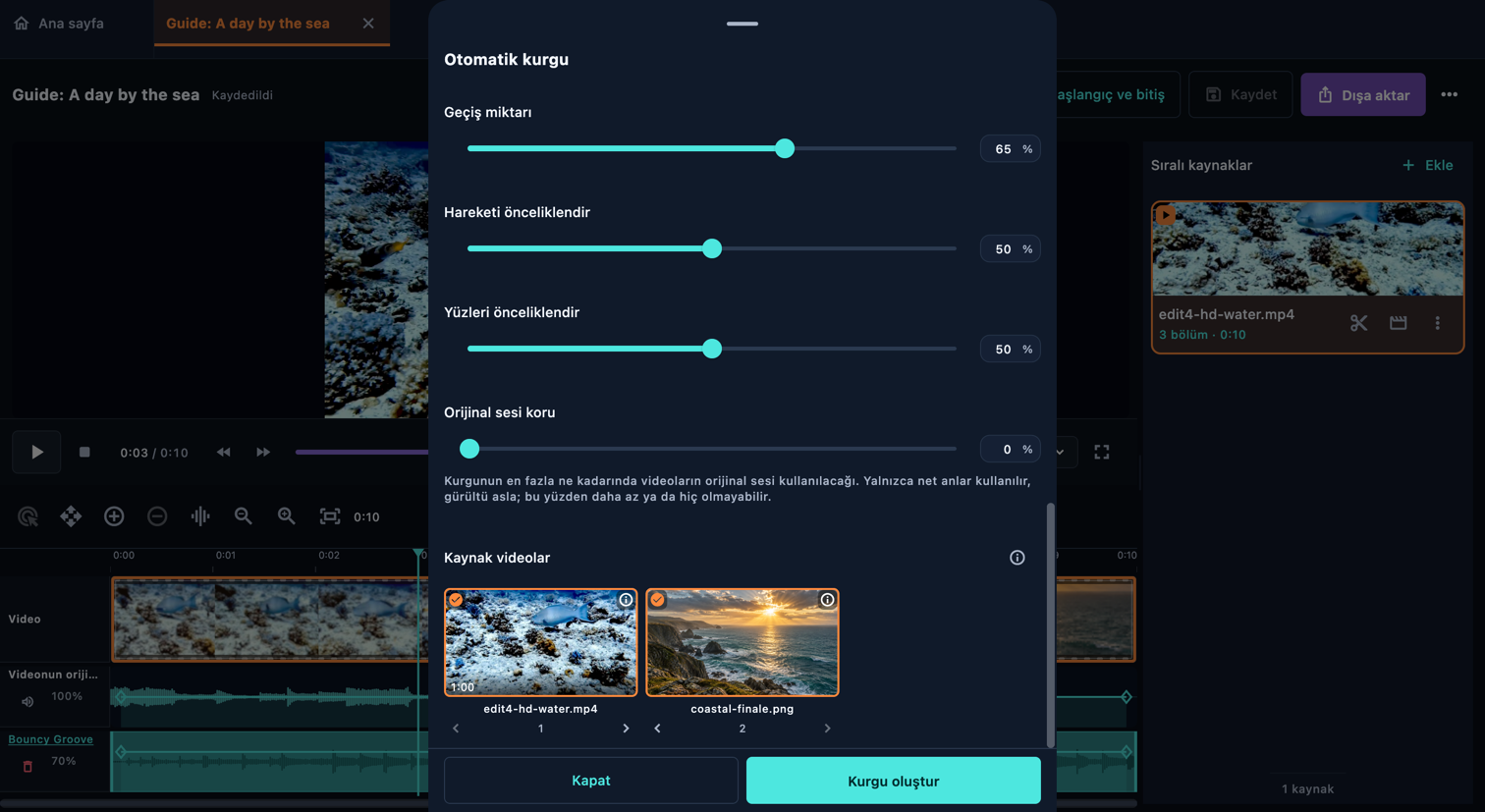The height and width of the screenshot is (812, 1485).
Task: Uncheck the coastal-finale.png source
Action: 657,600
